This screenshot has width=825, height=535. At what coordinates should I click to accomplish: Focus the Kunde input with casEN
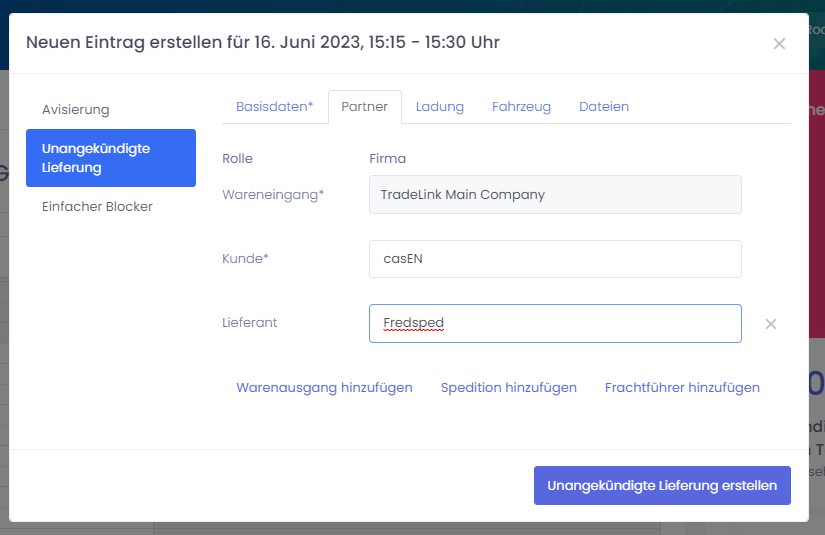tap(555, 259)
